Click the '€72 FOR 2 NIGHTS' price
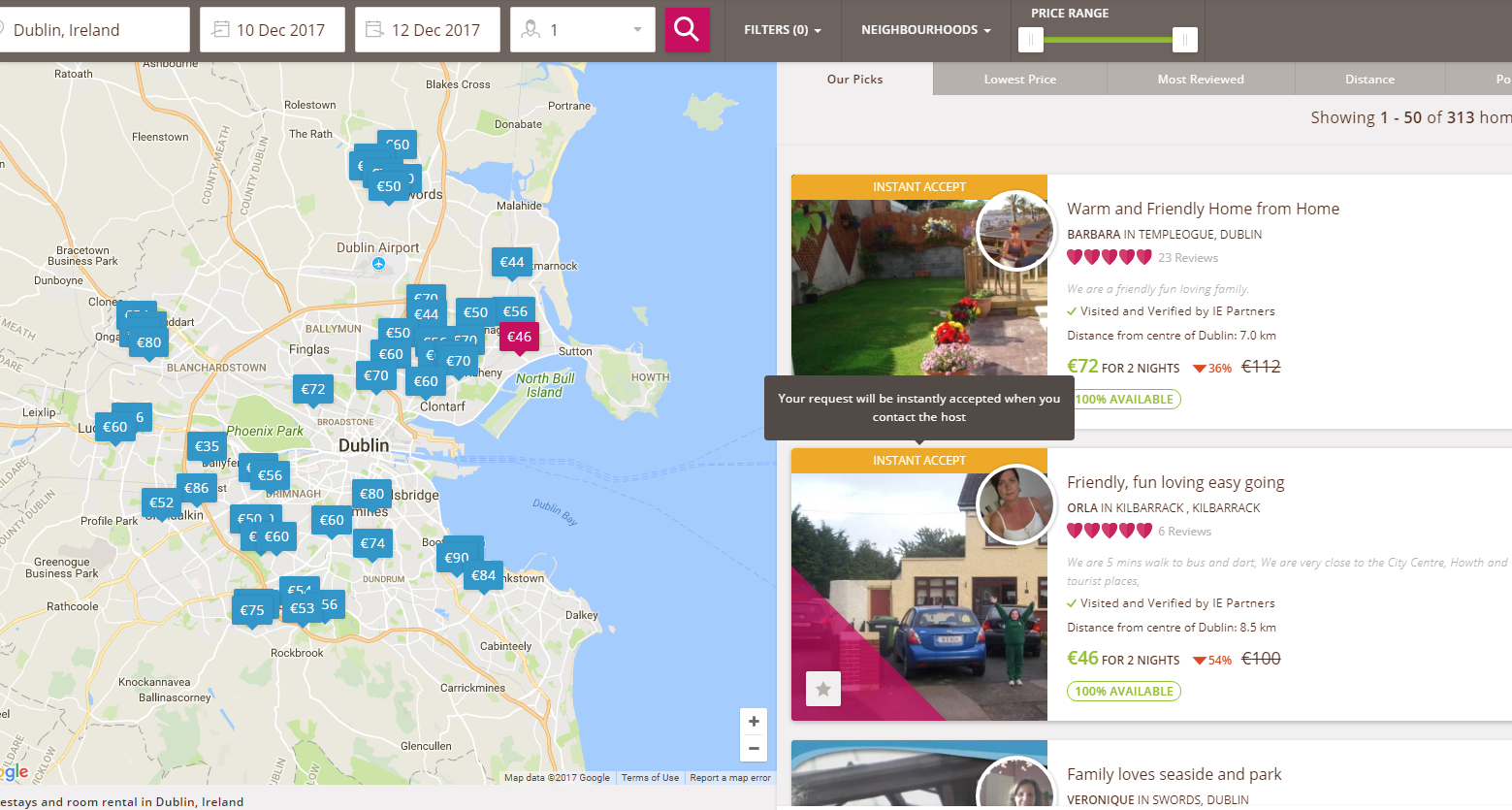 1123,367
